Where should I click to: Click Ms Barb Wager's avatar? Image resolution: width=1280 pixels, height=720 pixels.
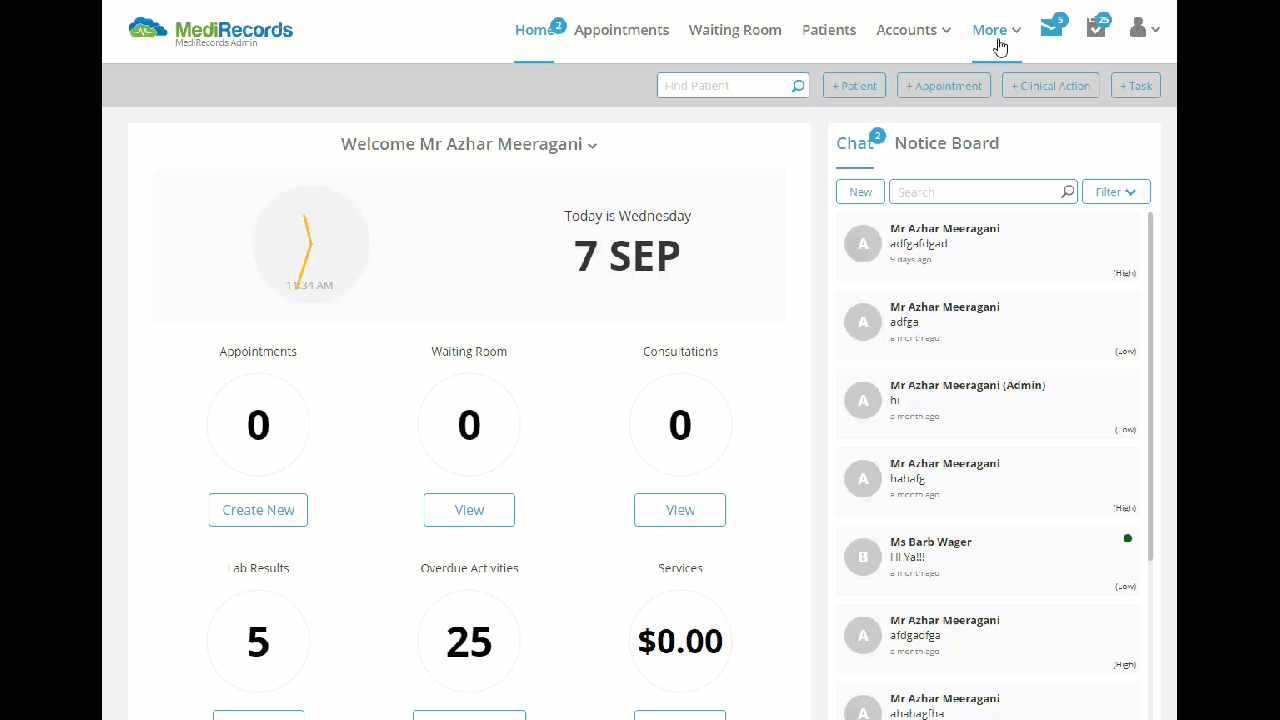862,557
